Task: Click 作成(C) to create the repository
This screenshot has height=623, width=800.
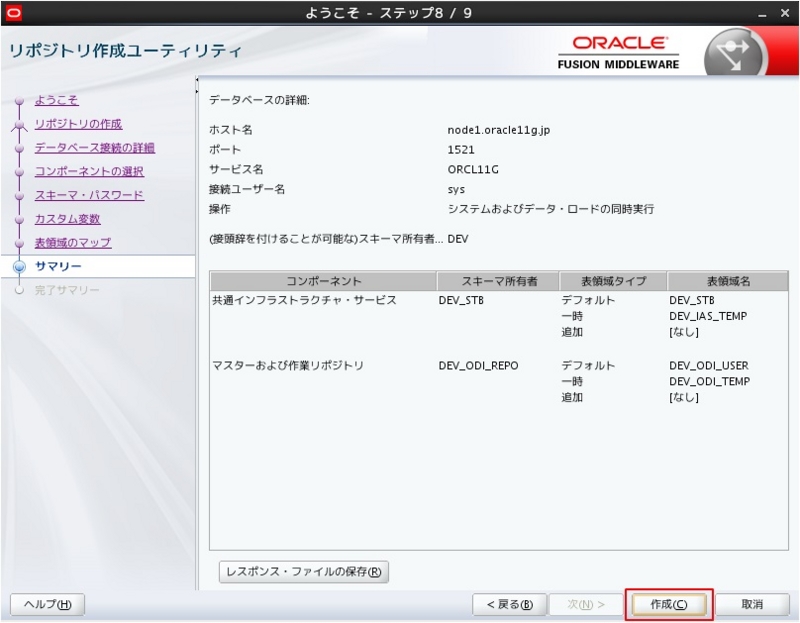Action: [x=669, y=605]
